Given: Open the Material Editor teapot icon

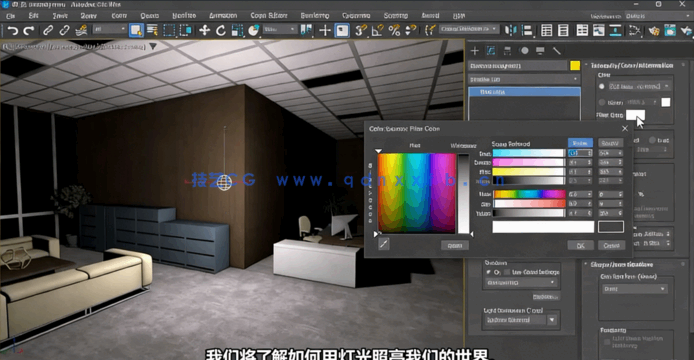Looking at the screenshot, I should click(x=653, y=31).
